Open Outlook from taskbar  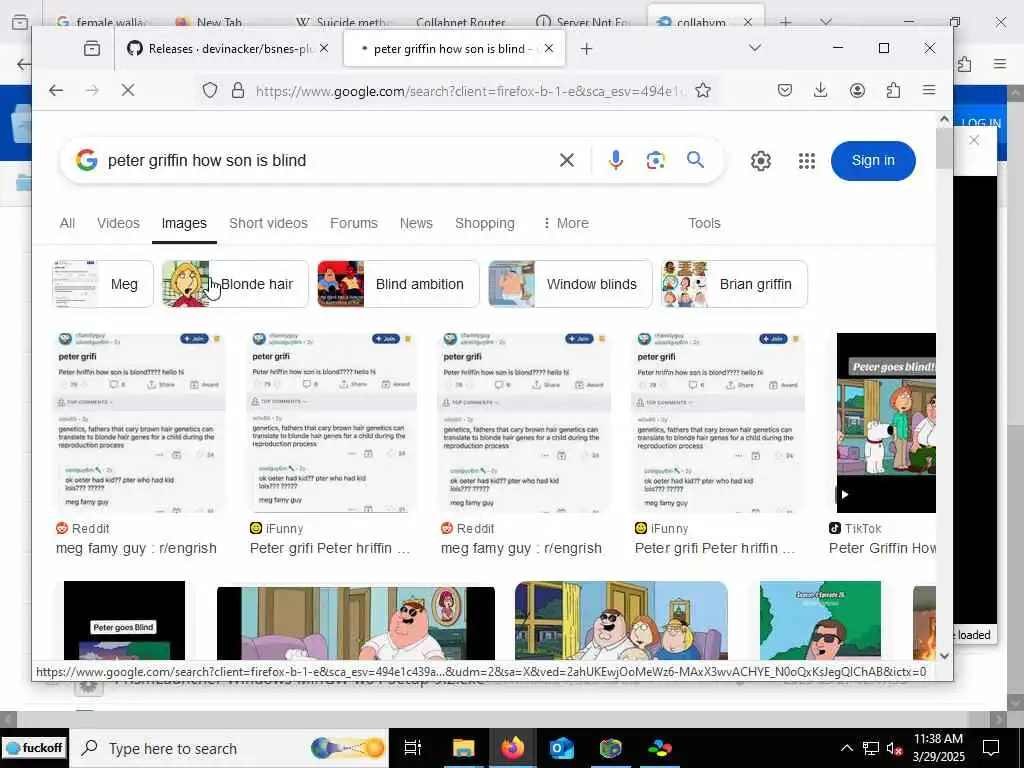[x=562, y=748]
